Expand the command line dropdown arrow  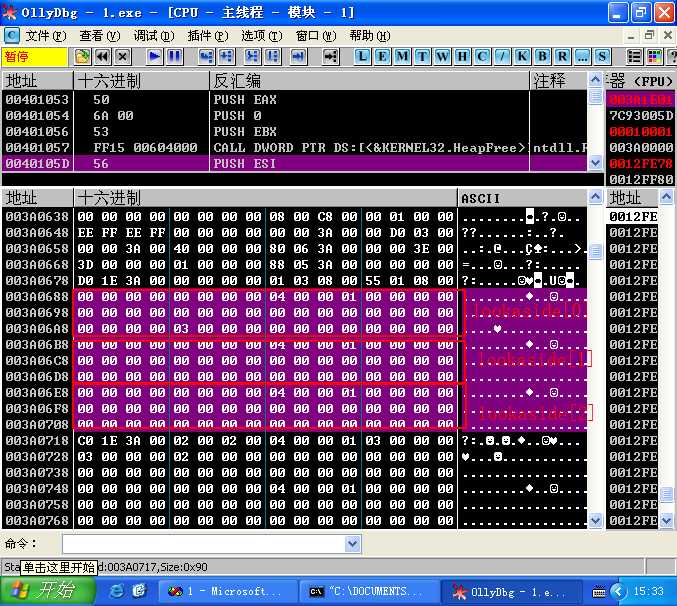point(353,544)
